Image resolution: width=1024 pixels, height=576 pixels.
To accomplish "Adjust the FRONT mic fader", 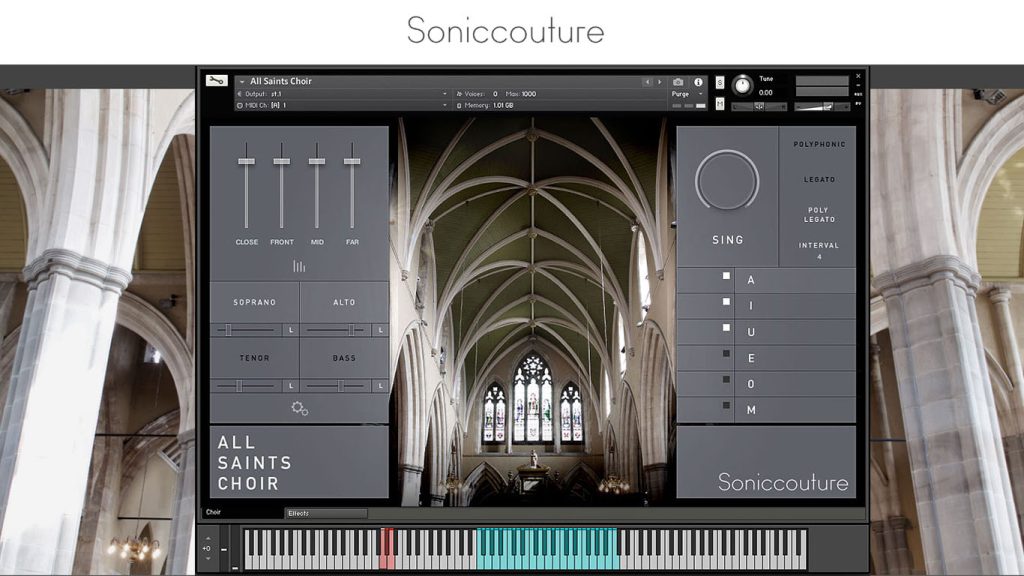I will 281,161.
